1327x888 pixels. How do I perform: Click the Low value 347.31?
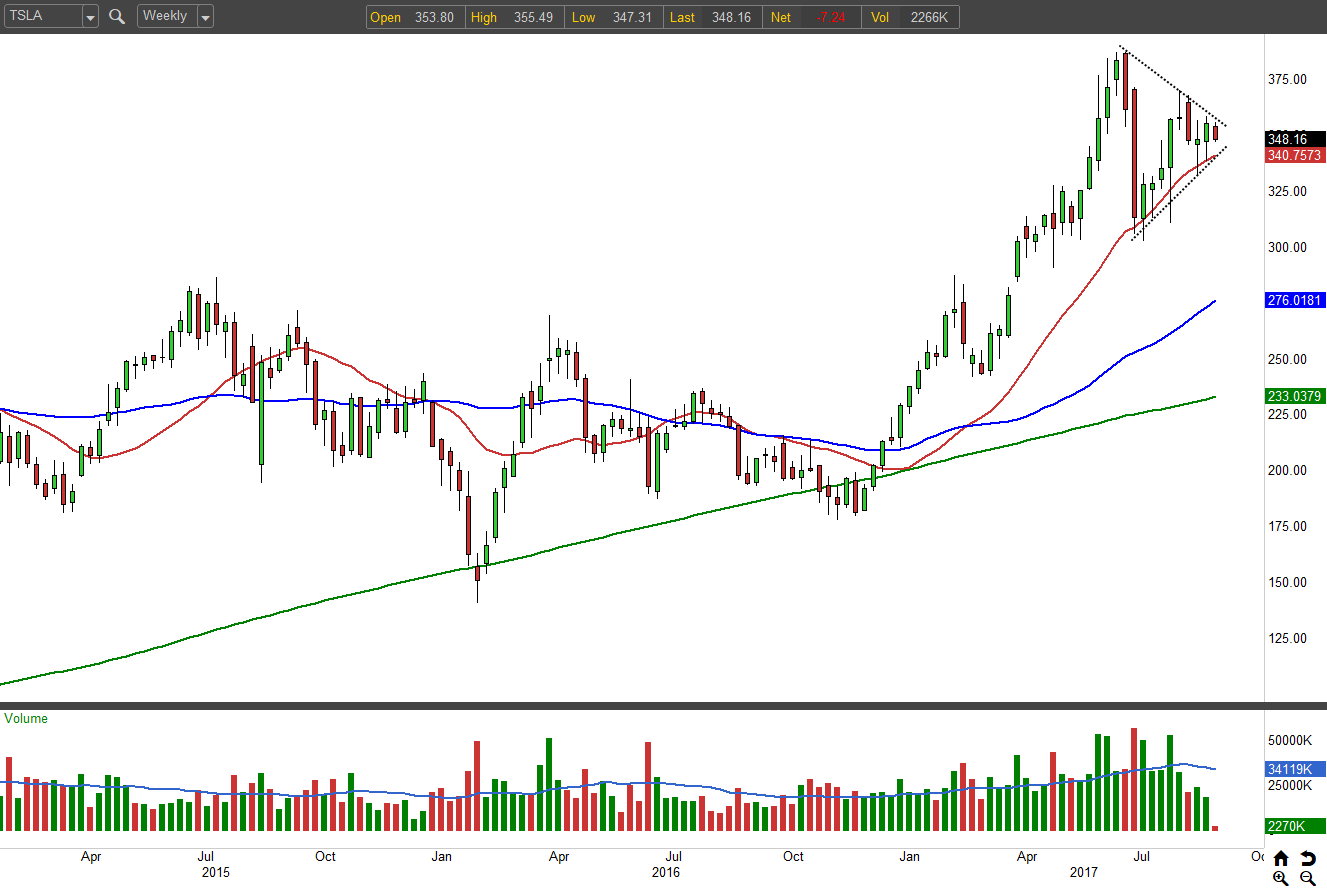tap(630, 18)
